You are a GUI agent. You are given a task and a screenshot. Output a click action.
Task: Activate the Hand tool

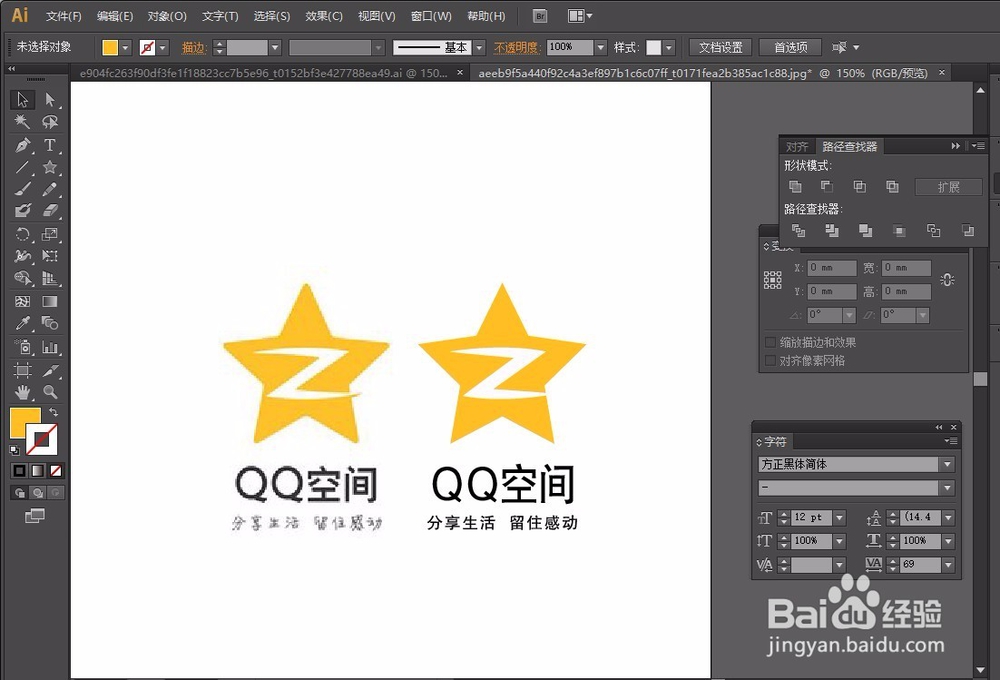click(22, 392)
